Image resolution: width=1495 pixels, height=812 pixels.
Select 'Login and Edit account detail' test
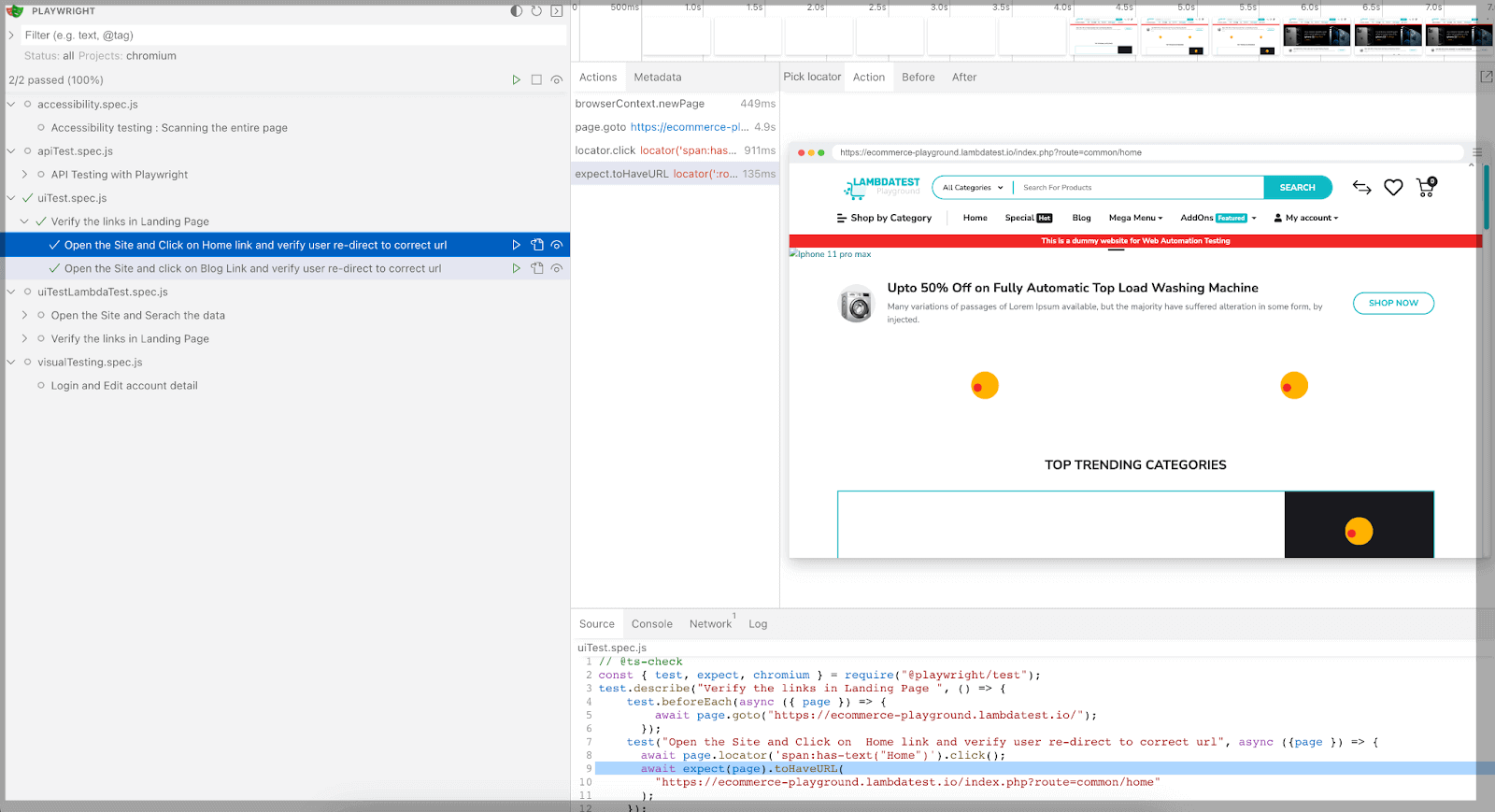124,386
